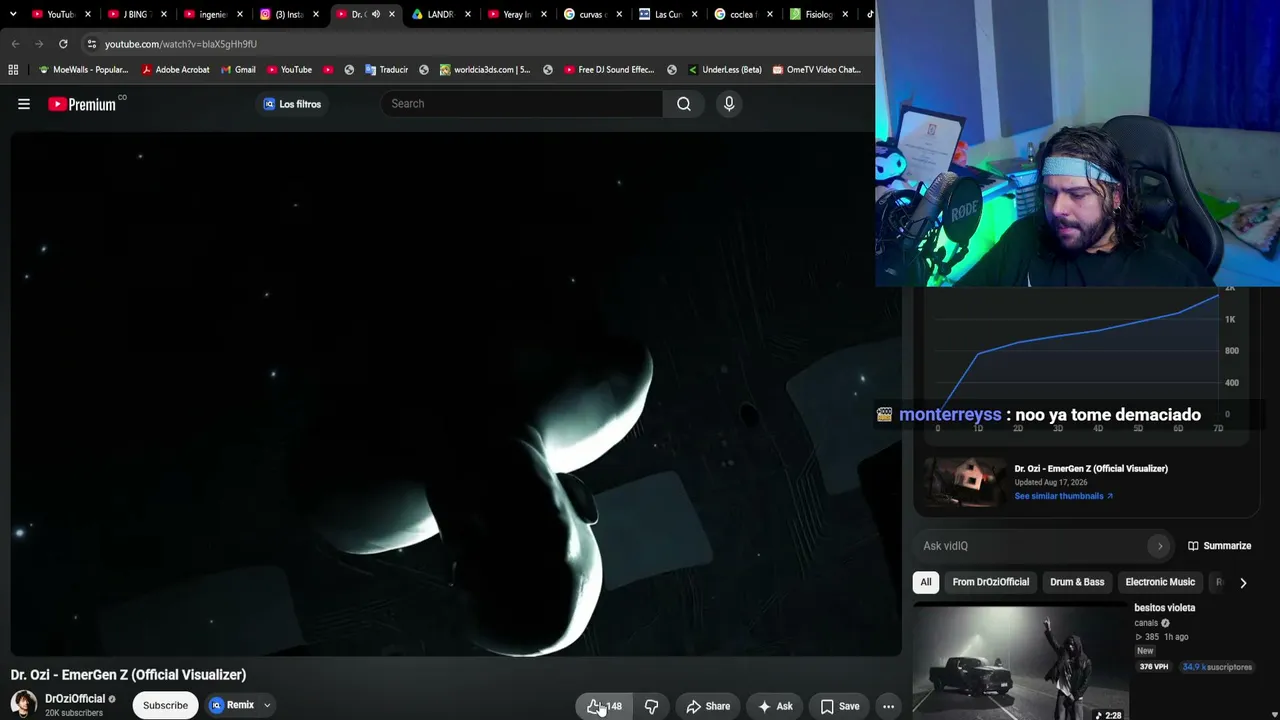Open Adobe Acrobat bookmark
The image size is (1280, 720).
pos(176,70)
